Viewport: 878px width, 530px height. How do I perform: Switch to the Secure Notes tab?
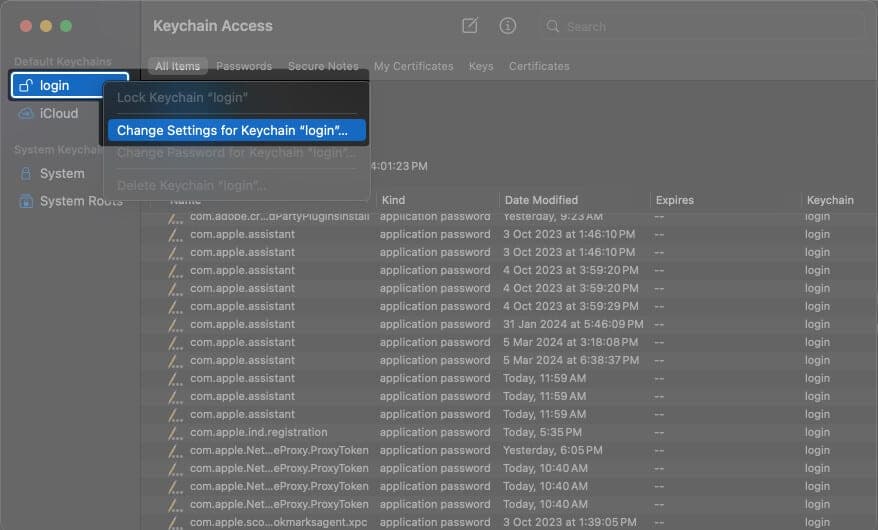[x=323, y=66]
